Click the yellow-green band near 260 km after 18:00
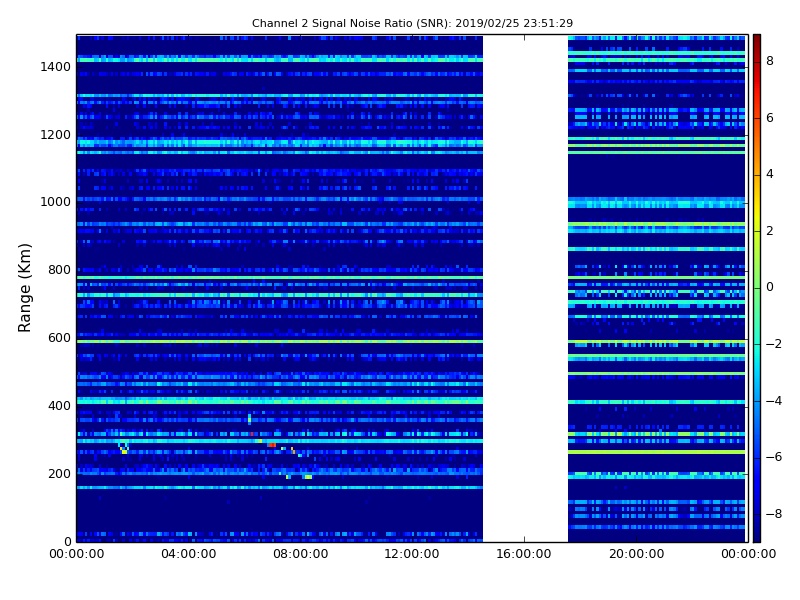The image size is (800, 600). 656,452
